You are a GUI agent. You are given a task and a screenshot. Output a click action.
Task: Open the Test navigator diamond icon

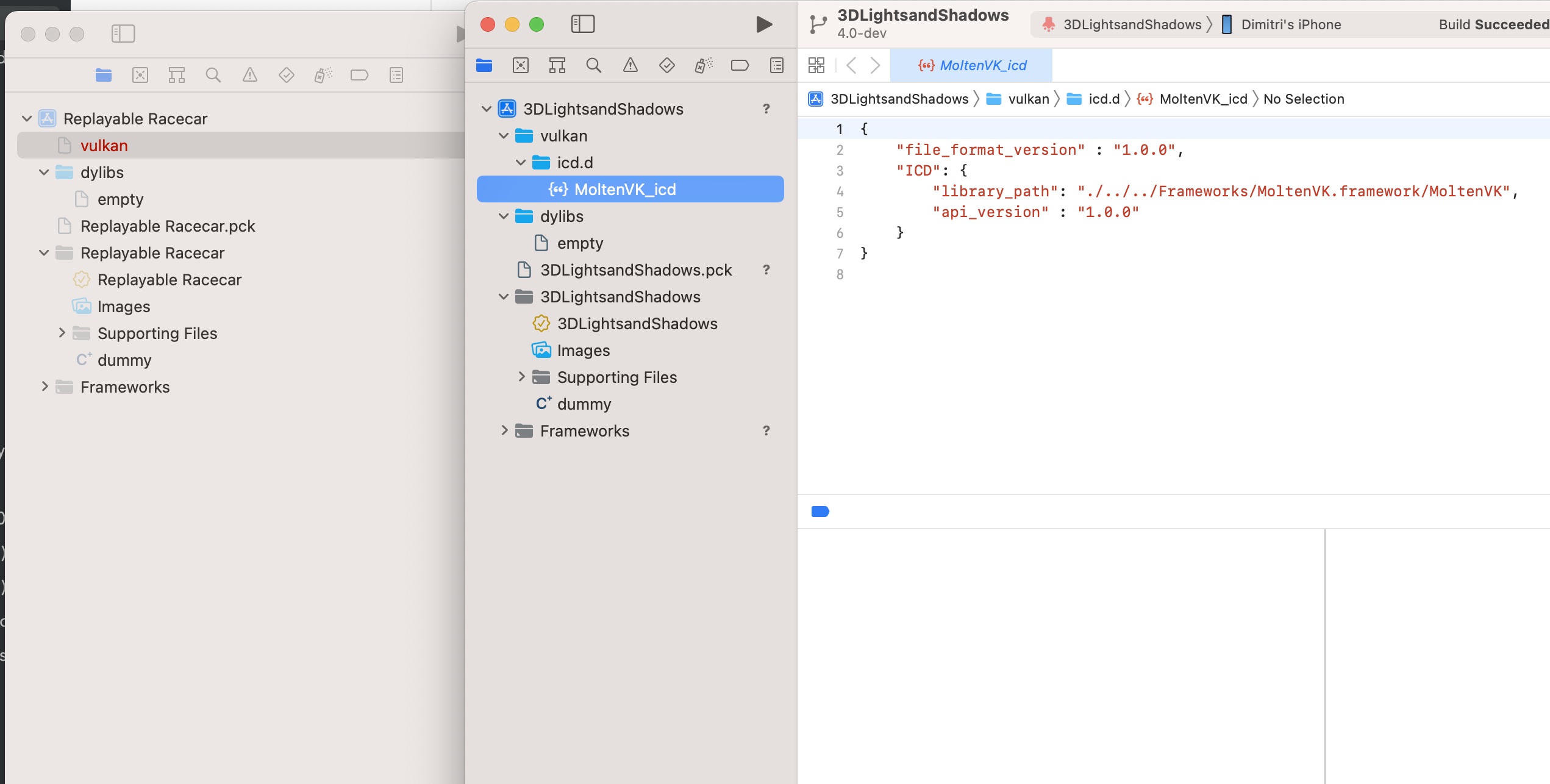(667, 65)
